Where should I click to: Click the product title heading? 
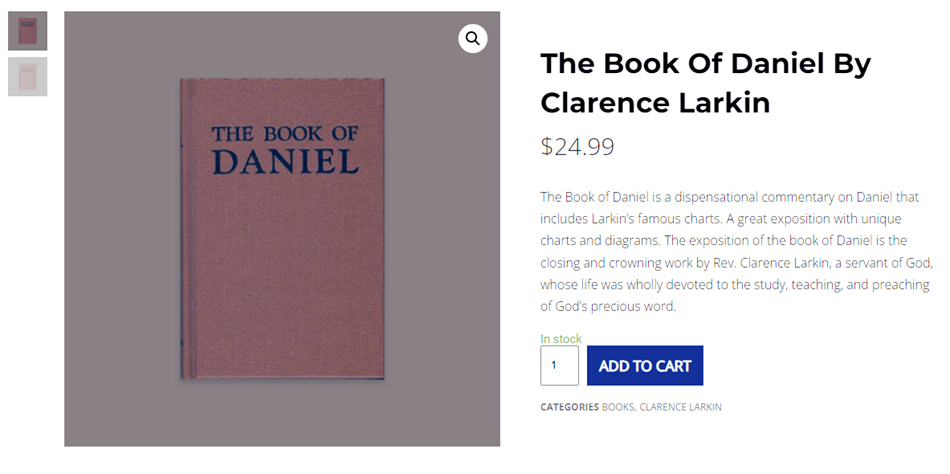pyautogui.click(x=705, y=83)
